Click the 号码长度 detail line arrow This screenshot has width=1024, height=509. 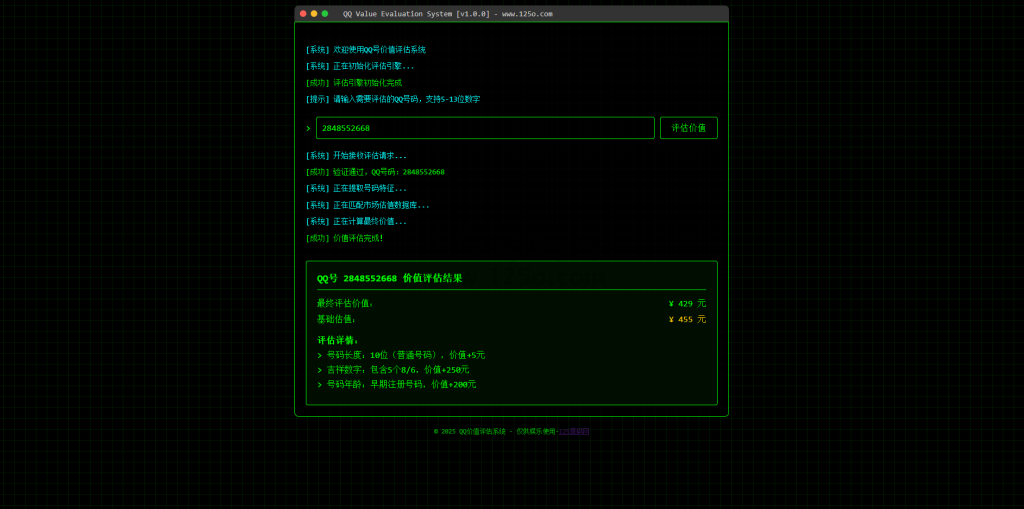tap(320, 355)
